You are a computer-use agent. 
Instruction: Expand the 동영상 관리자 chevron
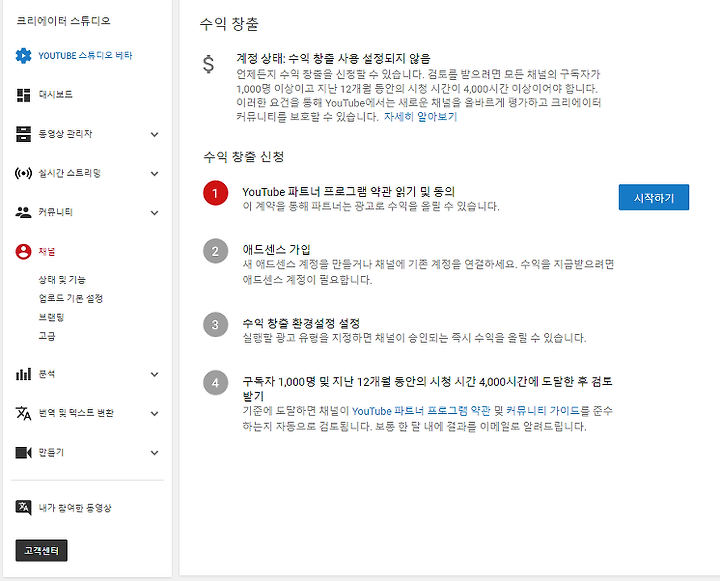(155, 135)
